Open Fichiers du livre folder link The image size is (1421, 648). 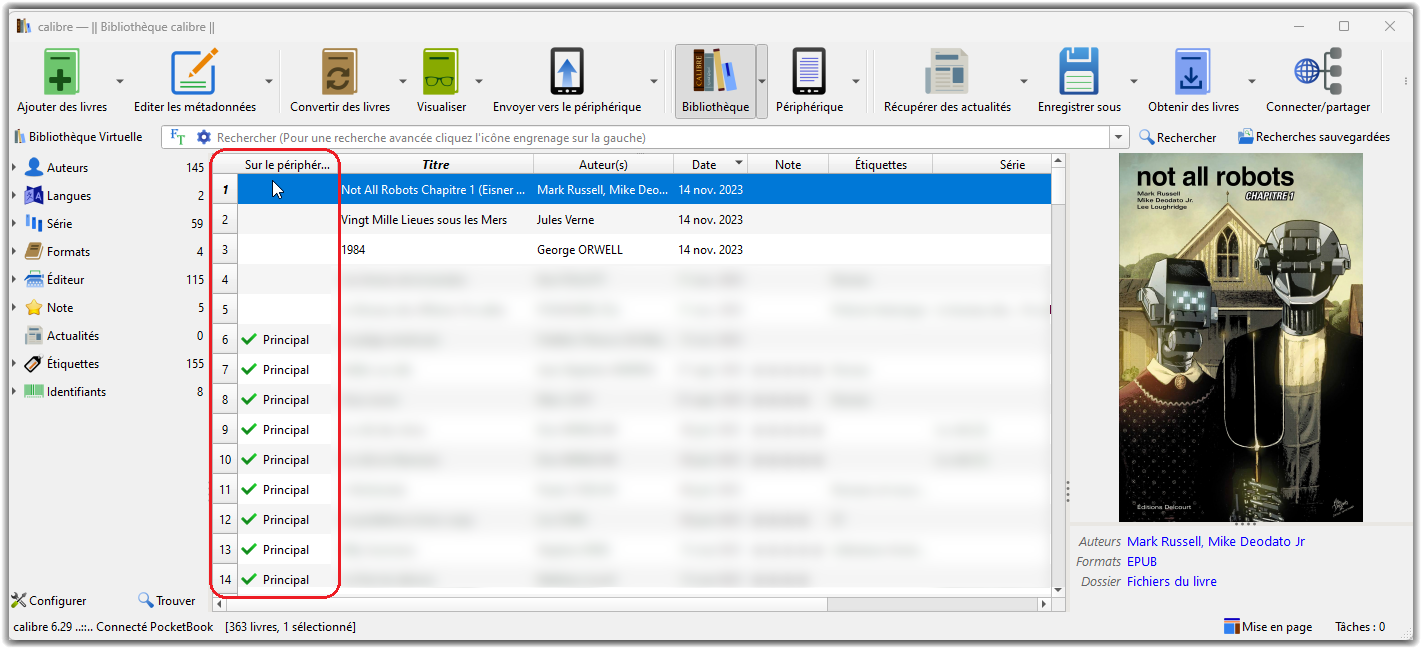1171,581
